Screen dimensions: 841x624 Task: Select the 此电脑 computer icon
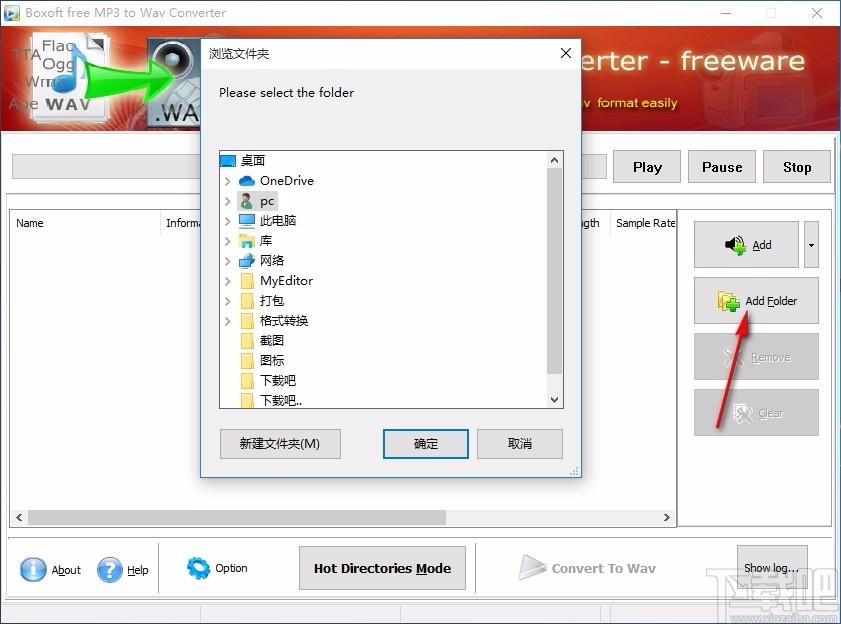point(247,221)
